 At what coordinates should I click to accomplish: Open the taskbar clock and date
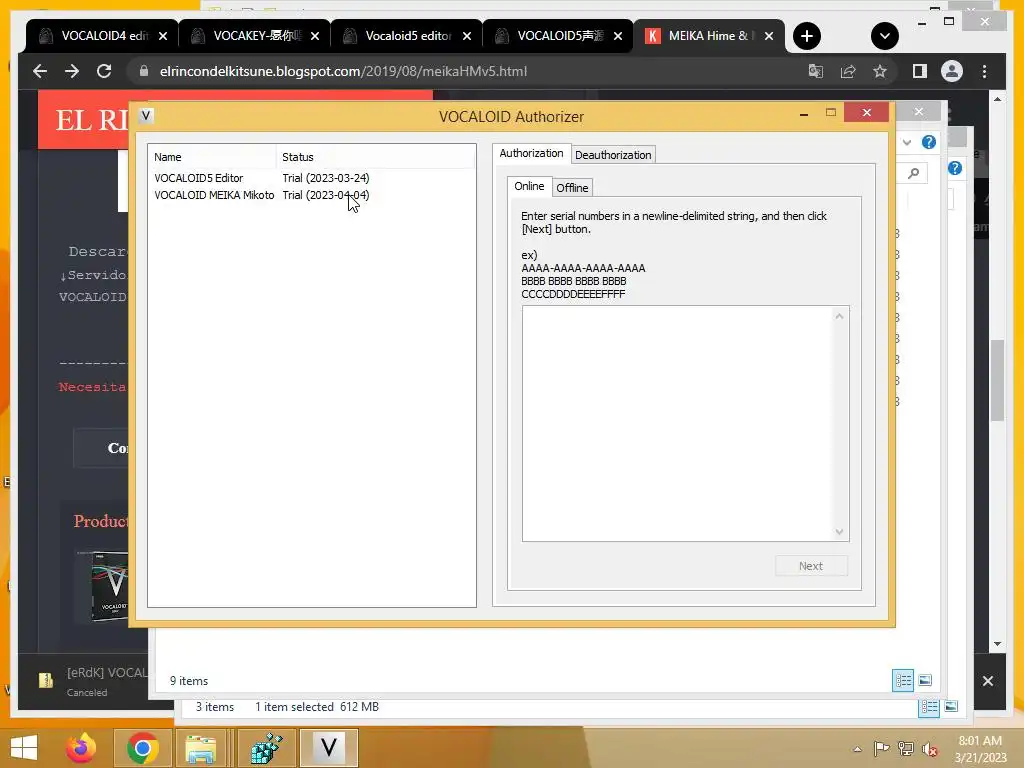(x=980, y=749)
